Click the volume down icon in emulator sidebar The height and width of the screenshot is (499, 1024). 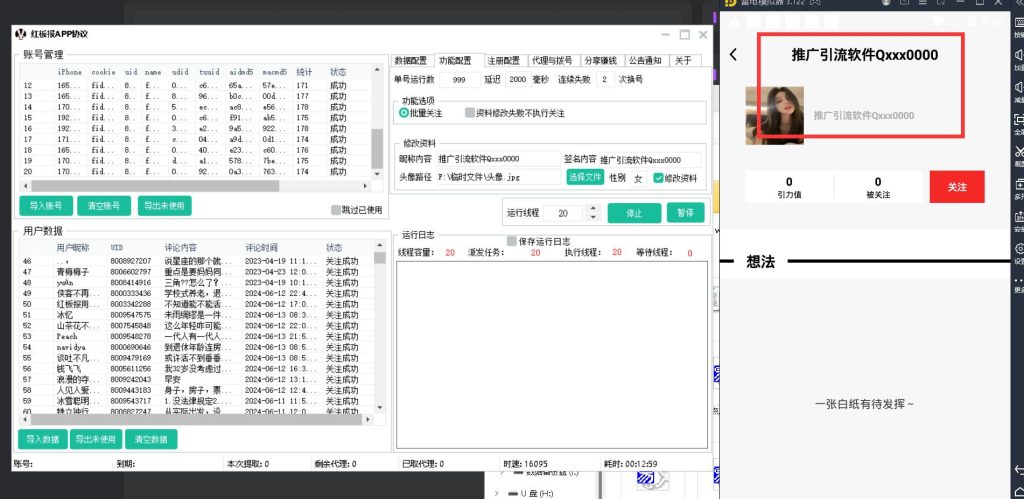[x=1016, y=87]
